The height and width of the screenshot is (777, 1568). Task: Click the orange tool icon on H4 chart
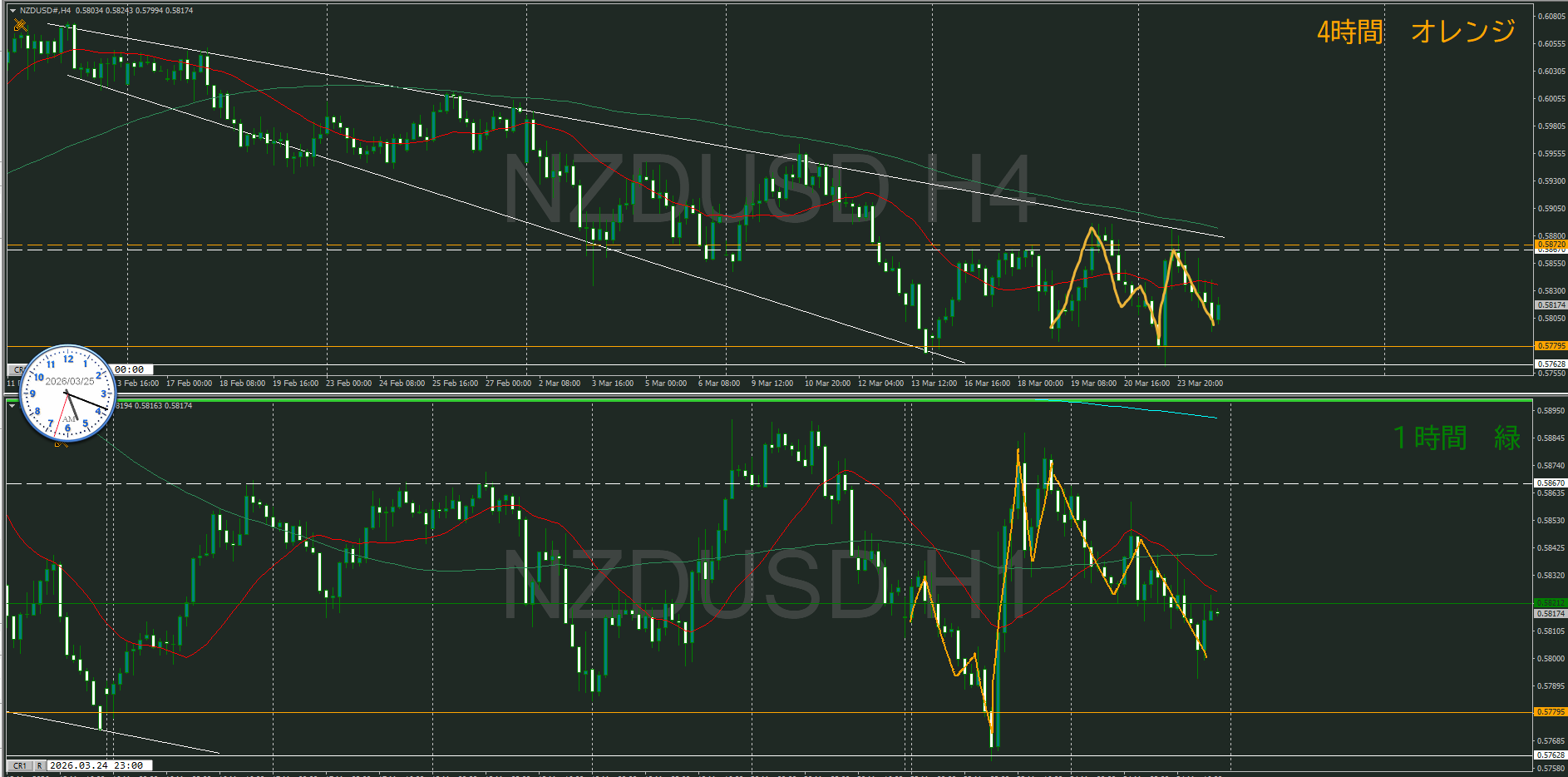coord(21,25)
